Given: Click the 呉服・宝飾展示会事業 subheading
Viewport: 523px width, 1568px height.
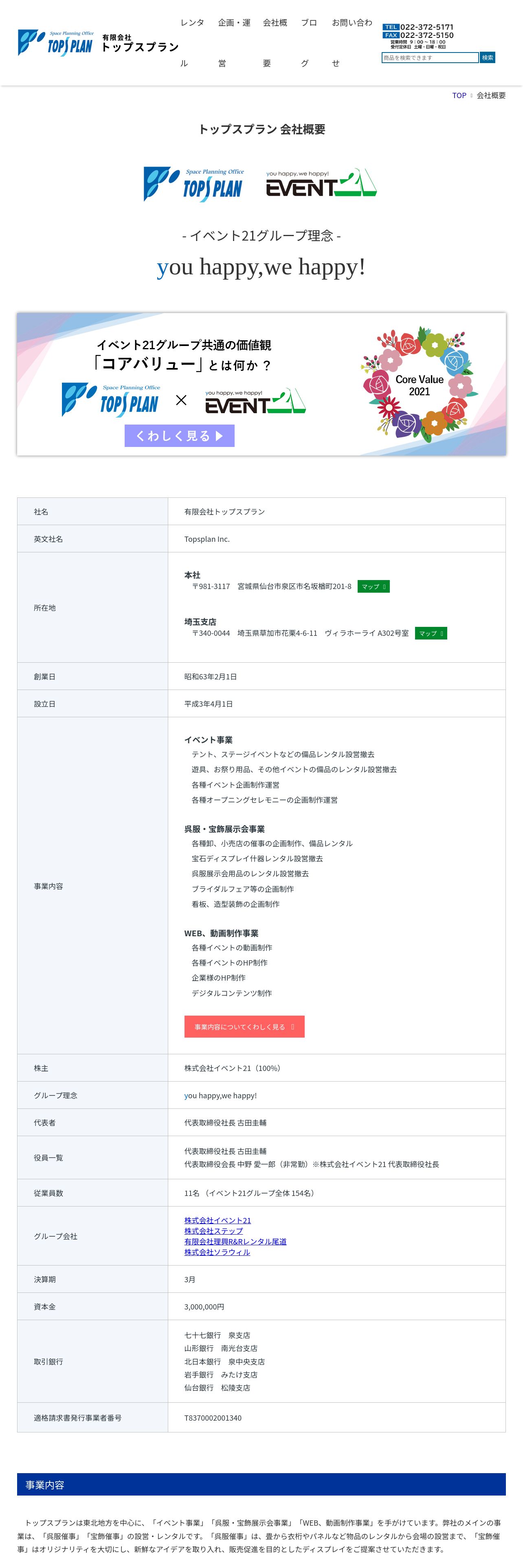Looking at the screenshot, I should 225,829.
